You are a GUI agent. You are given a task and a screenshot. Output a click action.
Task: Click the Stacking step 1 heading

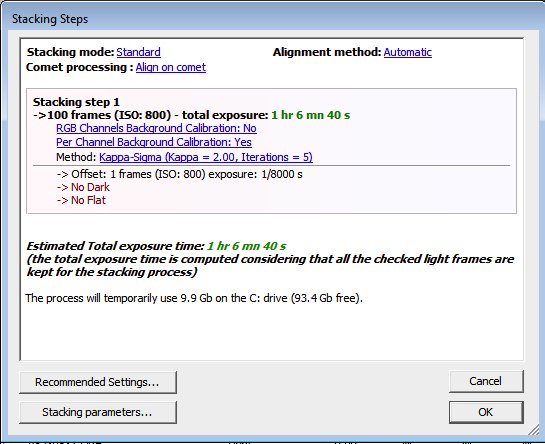pyautogui.click(x=76, y=102)
